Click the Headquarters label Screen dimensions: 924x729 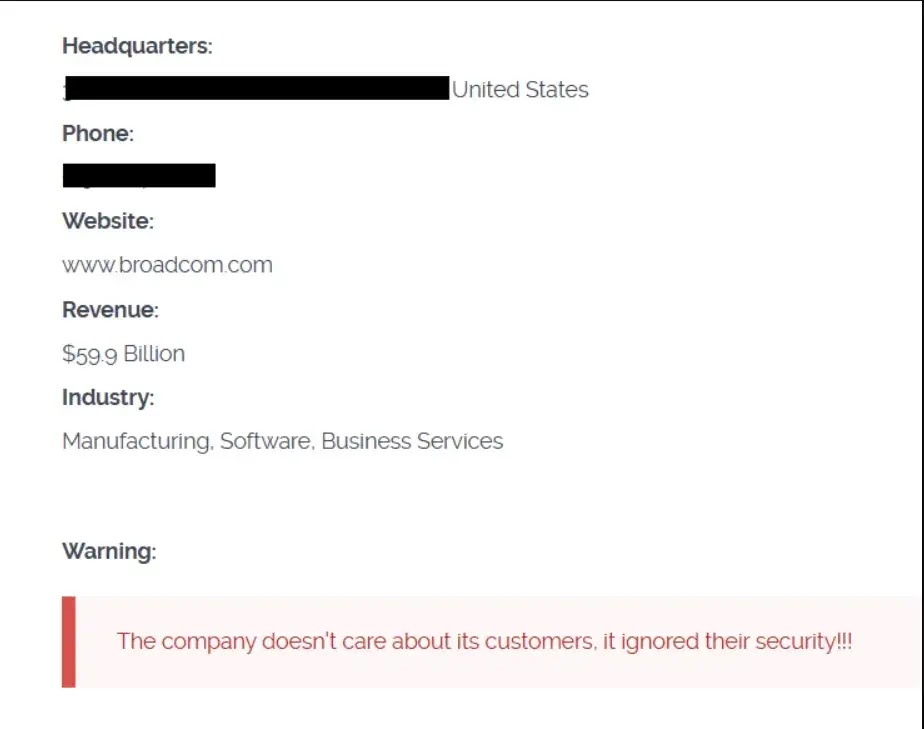coord(137,46)
